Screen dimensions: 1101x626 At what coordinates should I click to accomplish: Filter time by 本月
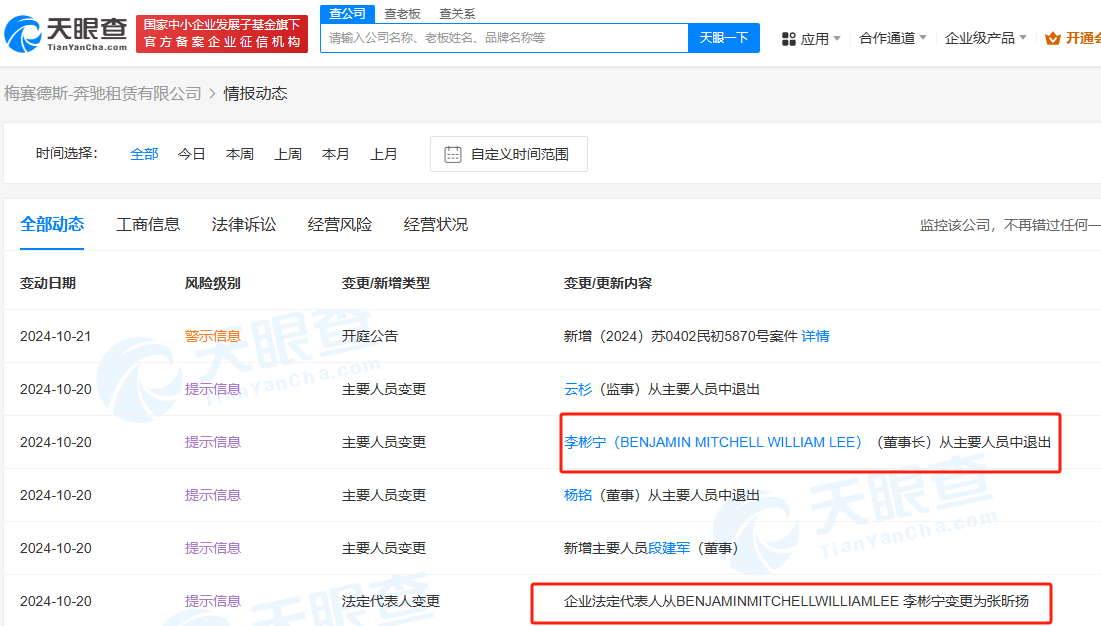336,154
